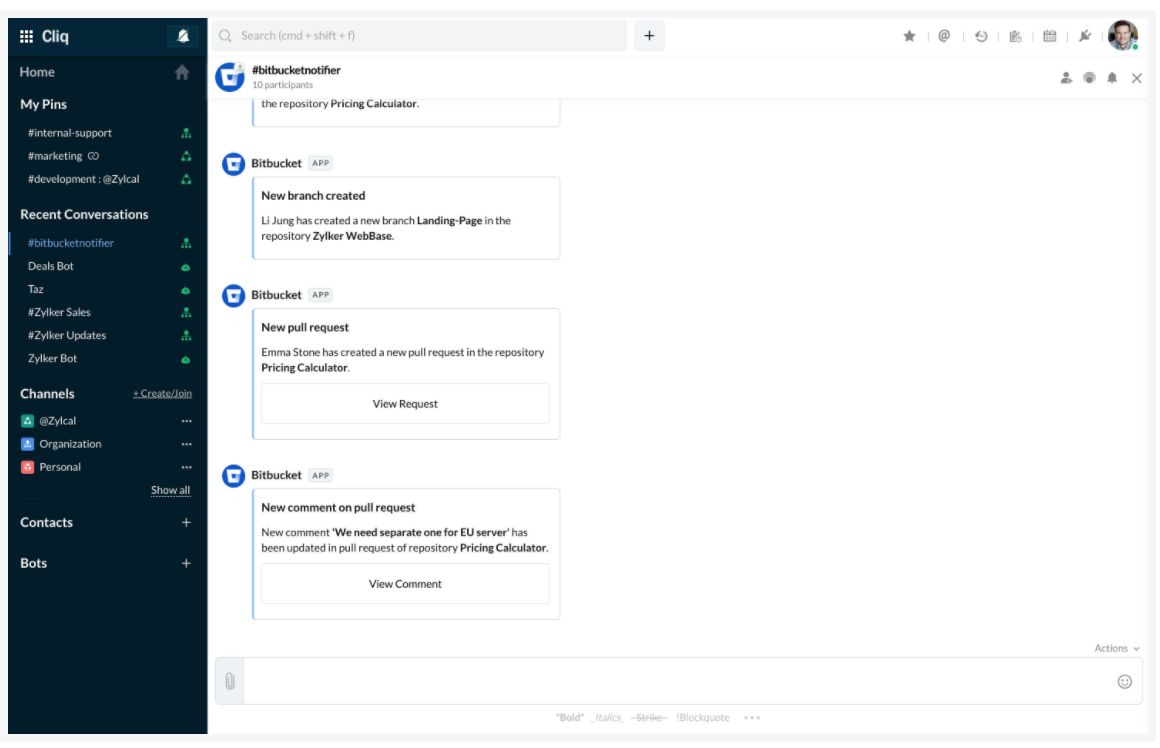Expand the Actions dropdown above composer
Viewport: 1160px width, 748px height.
pos(1117,649)
